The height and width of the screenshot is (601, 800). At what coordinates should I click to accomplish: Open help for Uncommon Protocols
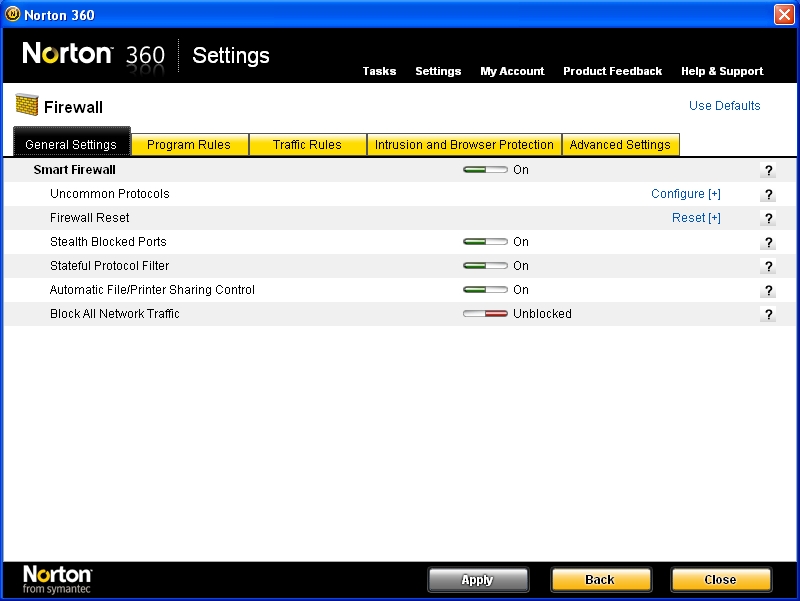(x=768, y=194)
